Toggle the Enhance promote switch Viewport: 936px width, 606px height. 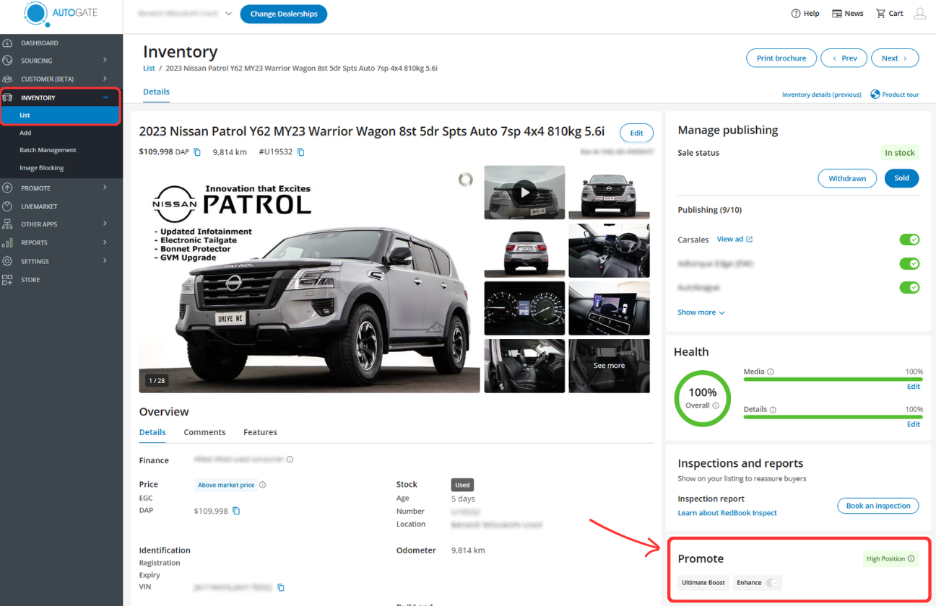coord(772,582)
